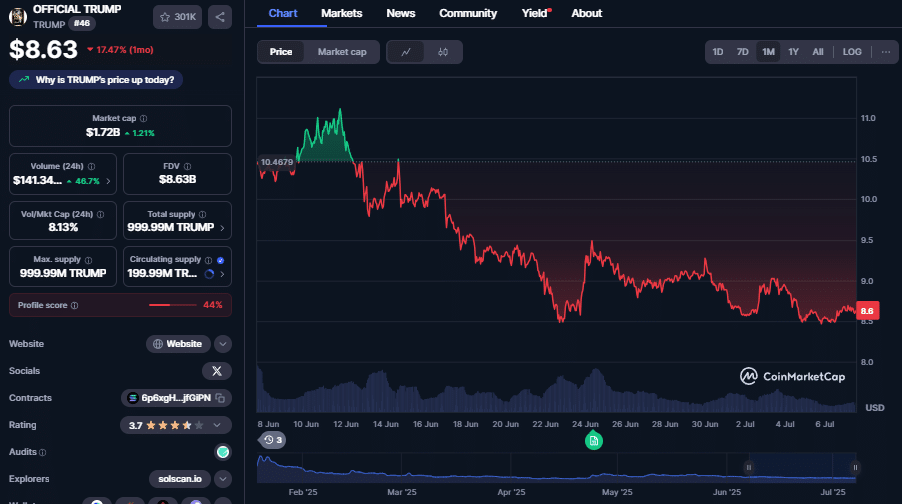
Task: Click right handle of range selector
Action: click(855, 467)
